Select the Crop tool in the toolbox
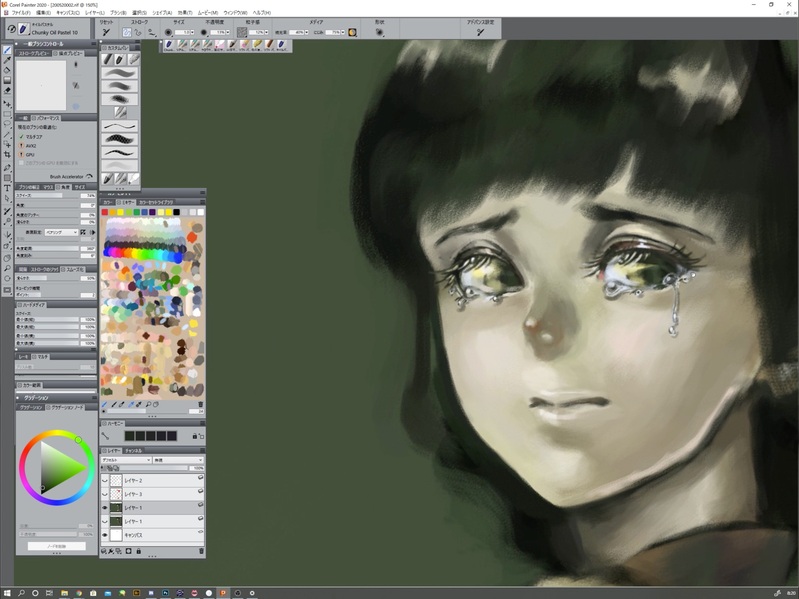Image resolution: width=799 pixels, height=599 pixels. (7, 154)
